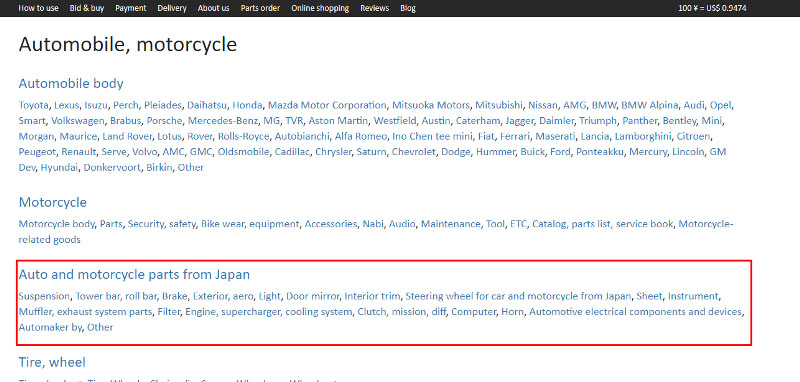
Task: Select the Volvo brand link
Action: click(144, 152)
